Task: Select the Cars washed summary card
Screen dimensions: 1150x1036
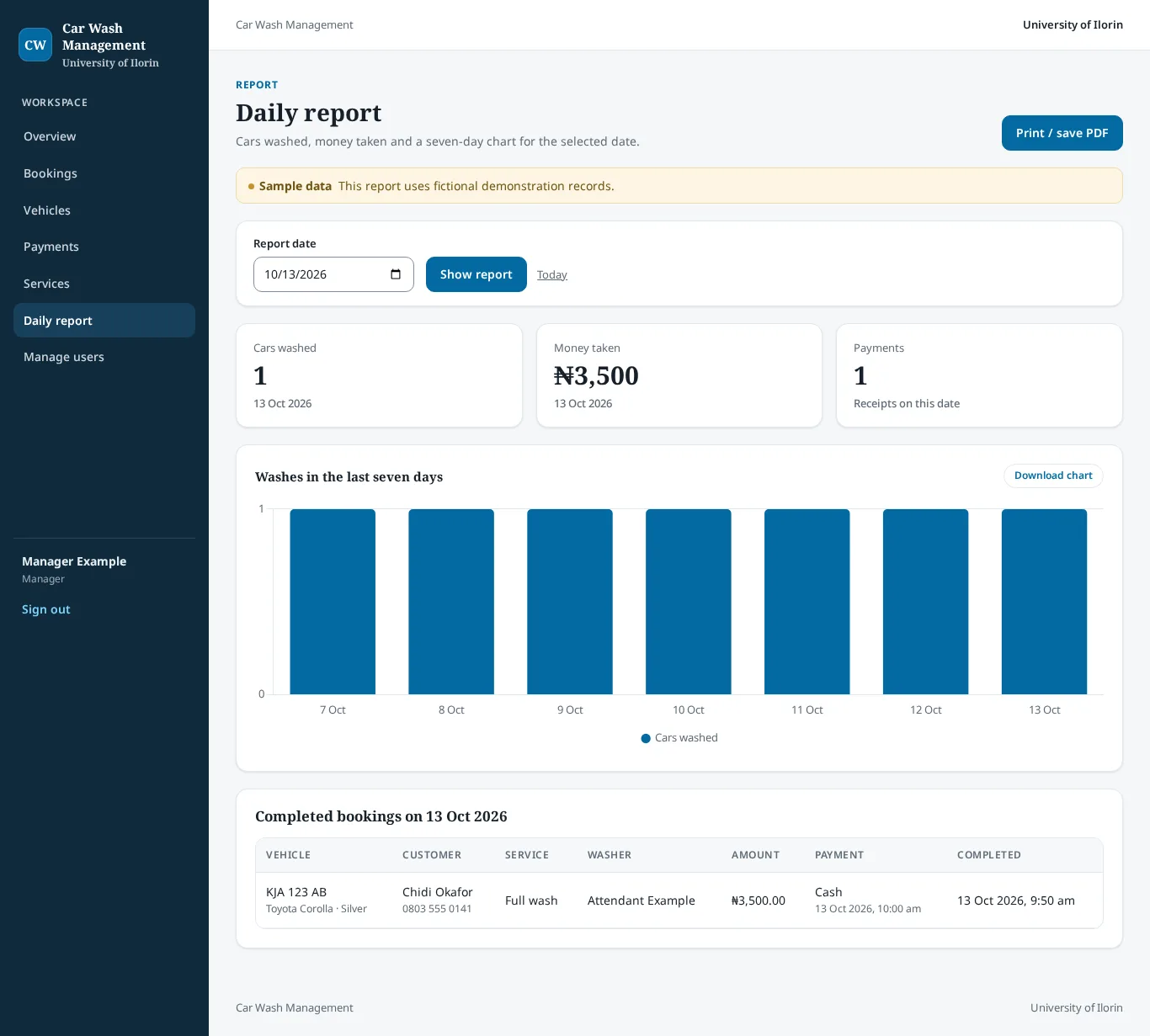Action: click(380, 375)
